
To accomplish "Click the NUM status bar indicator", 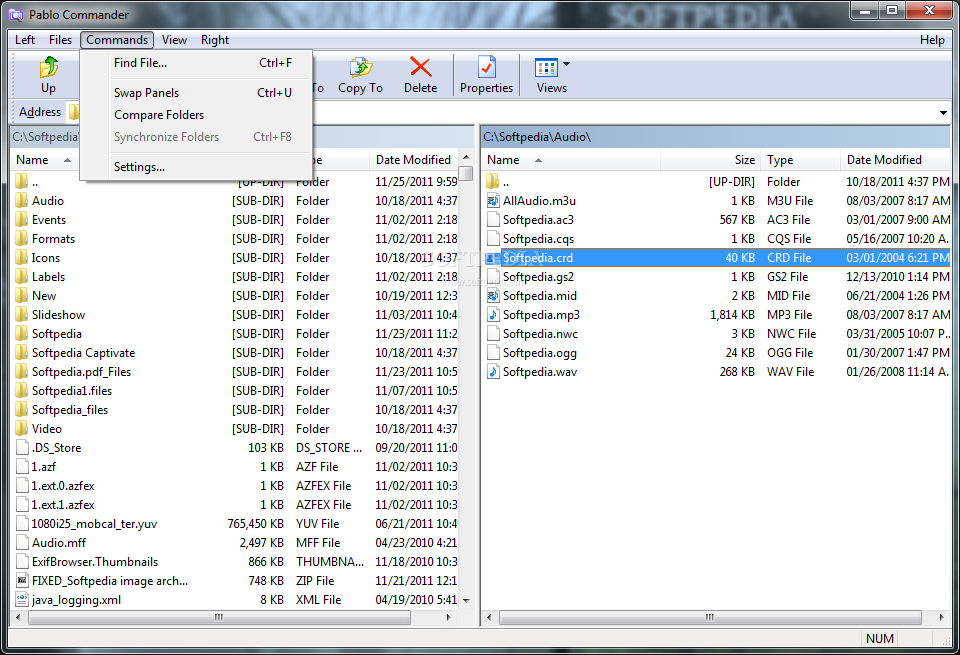I will point(880,638).
